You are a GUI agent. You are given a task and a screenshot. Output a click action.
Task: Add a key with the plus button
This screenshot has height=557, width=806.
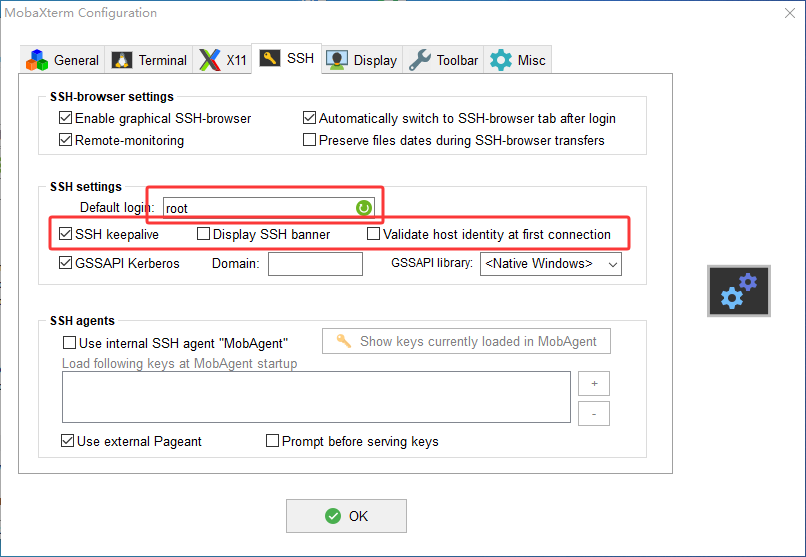[594, 384]
